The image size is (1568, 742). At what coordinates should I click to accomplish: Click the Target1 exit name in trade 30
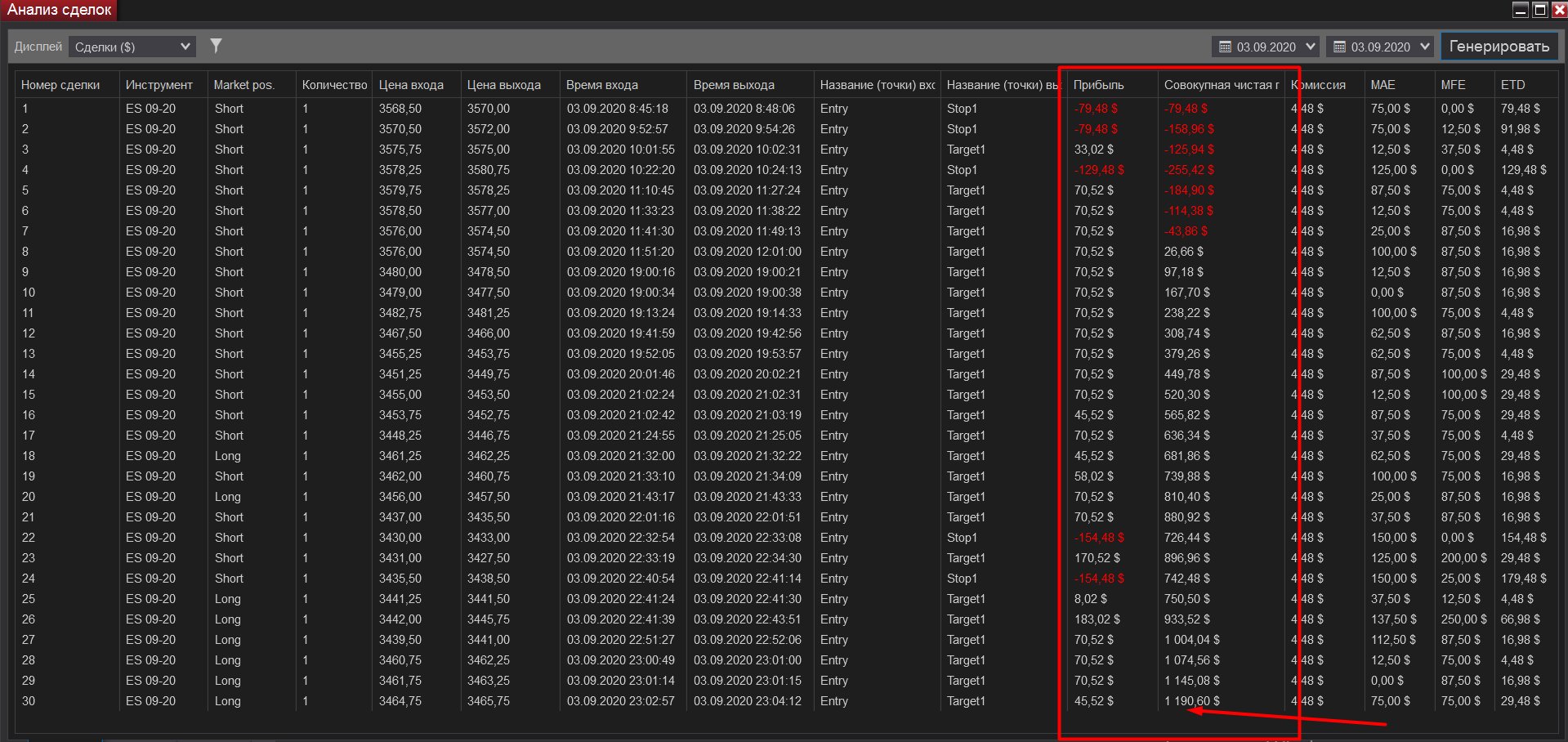(x=967, y=701)
